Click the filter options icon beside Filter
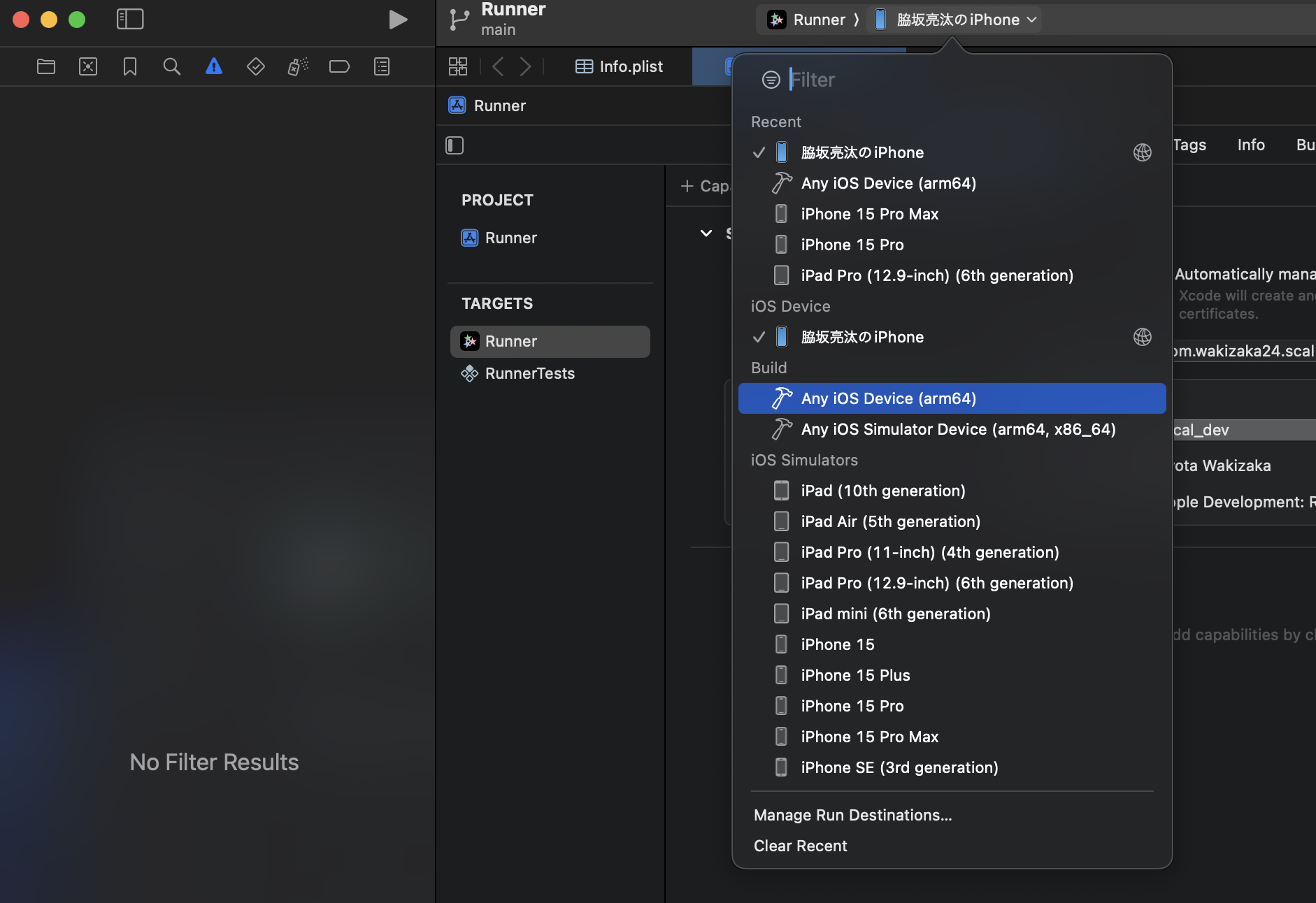The image size is (1316, 903). coord(771,80)
